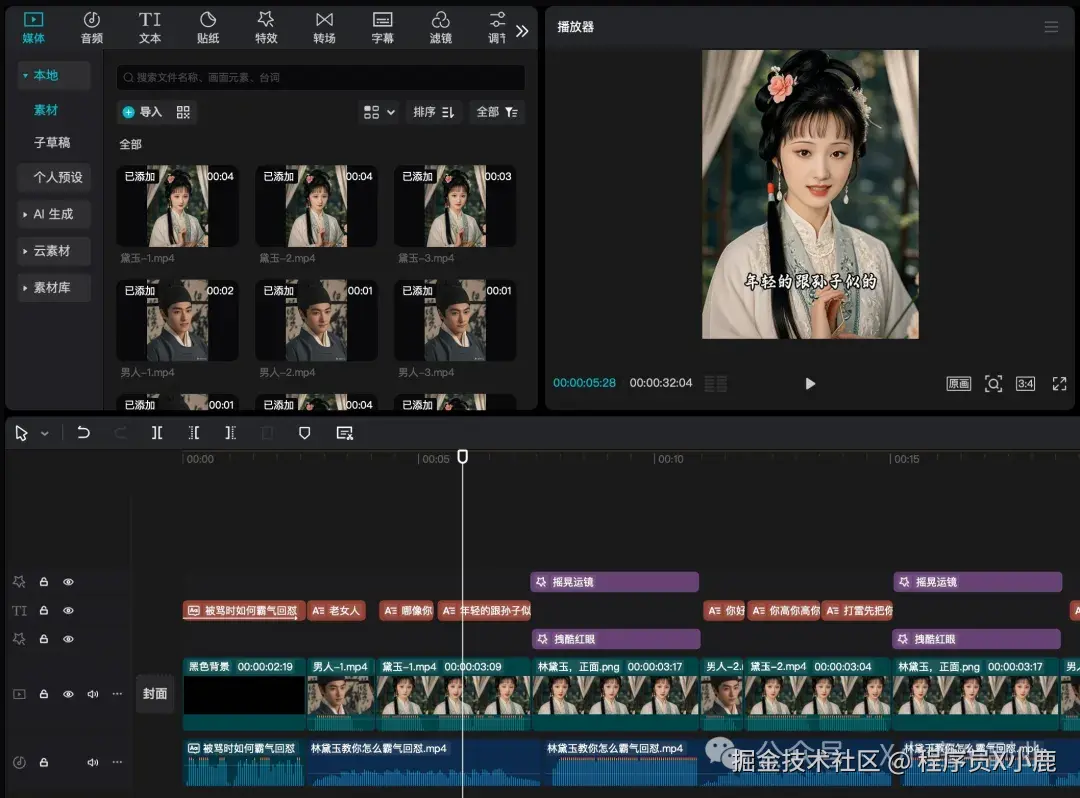Open the 贴纸 stickers panel icon
This screenshot has width=1080, height=798.
pyautogui.click(x=208, y=27)
